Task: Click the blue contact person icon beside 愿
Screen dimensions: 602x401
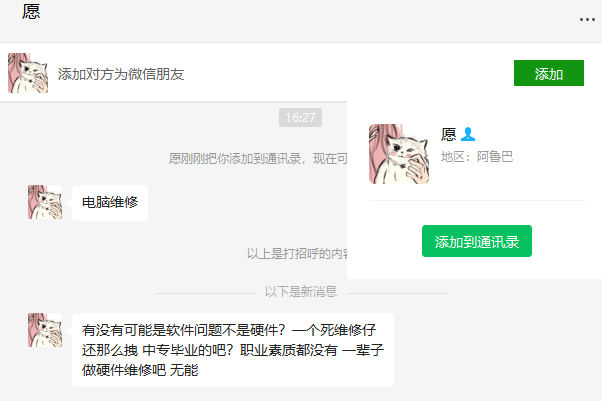Action: pyautogui.click(x=468, y=134)
